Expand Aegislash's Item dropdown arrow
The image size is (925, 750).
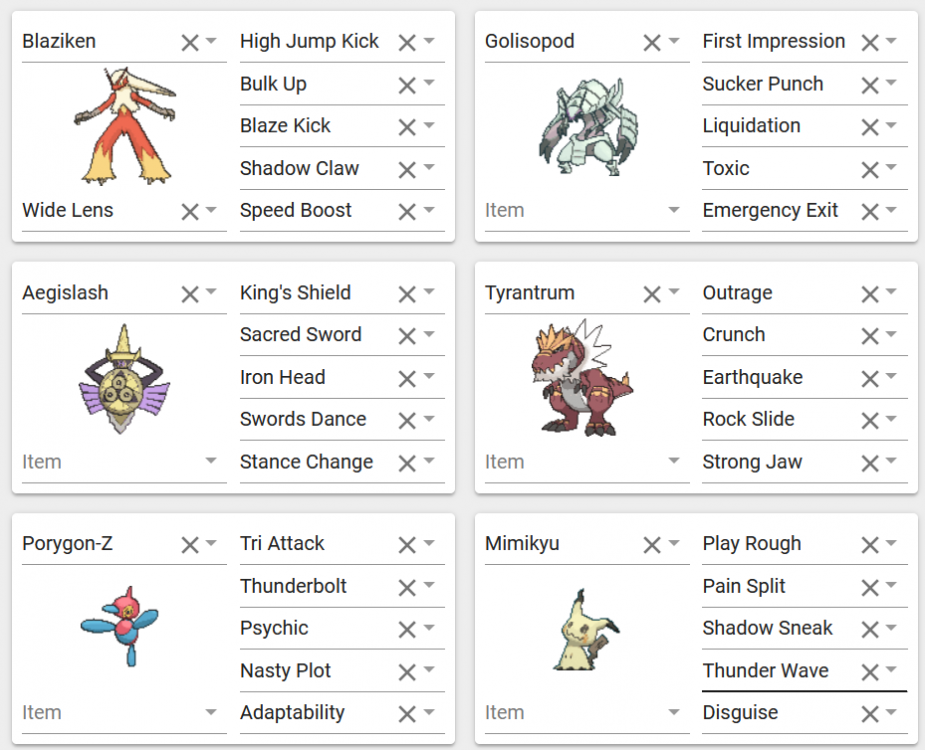coord(211,460)
